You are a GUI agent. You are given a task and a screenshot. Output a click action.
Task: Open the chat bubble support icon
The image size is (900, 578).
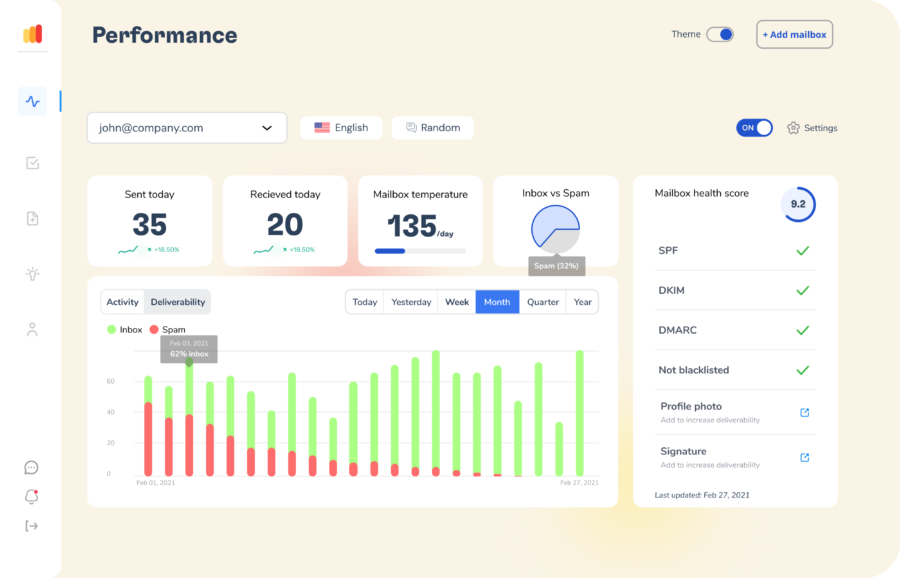point(32,468)
